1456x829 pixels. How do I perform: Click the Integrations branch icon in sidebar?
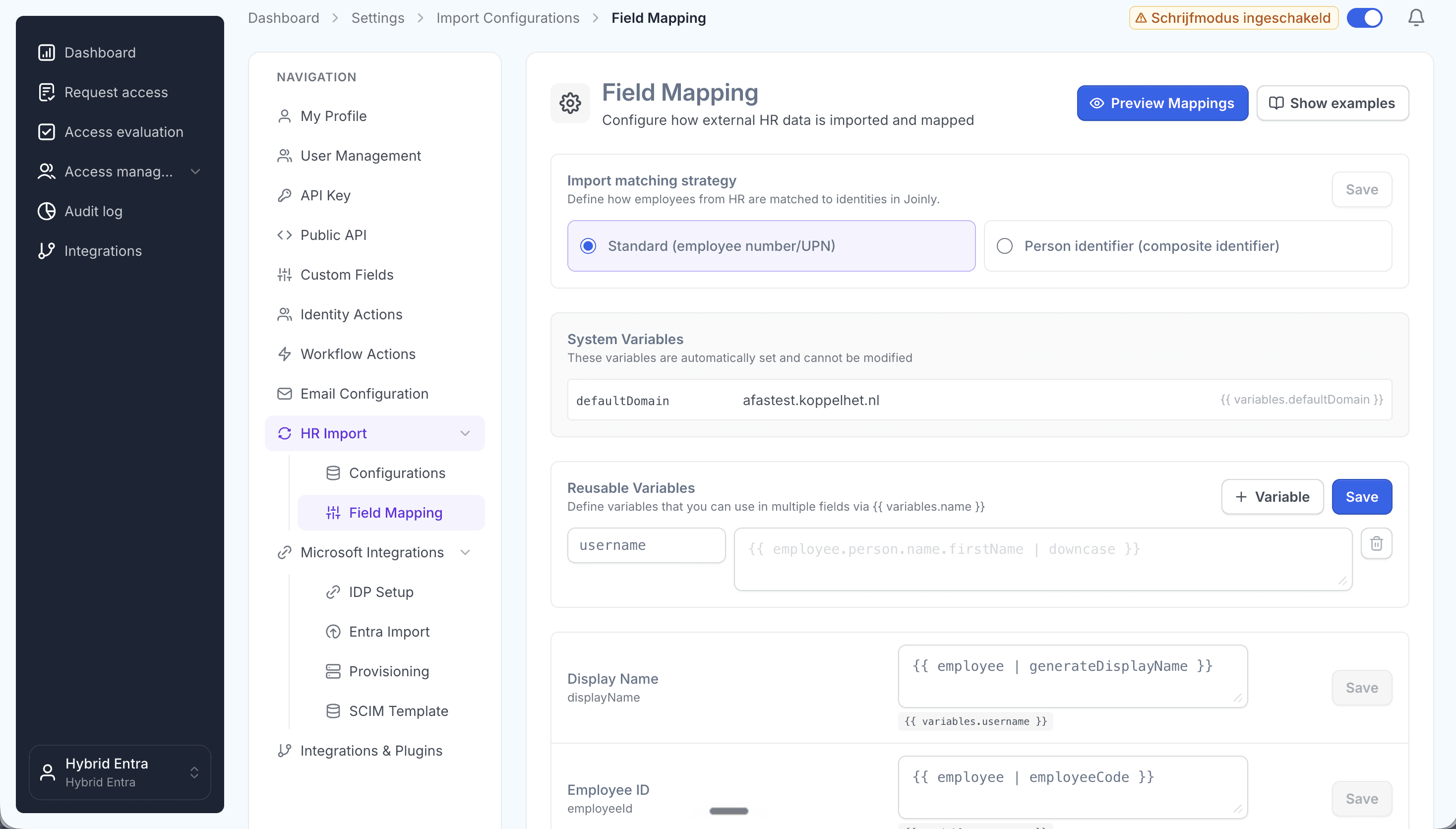point(46,250)
